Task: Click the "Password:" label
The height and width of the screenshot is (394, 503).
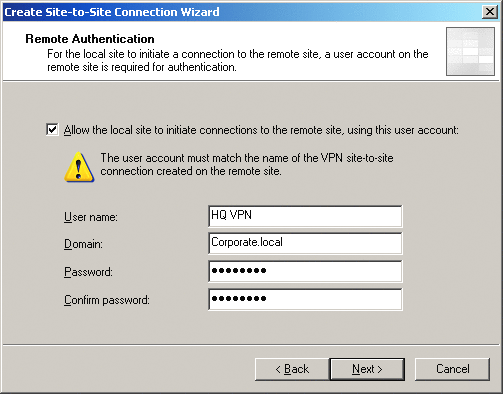Action: click(x=88, y=272)
